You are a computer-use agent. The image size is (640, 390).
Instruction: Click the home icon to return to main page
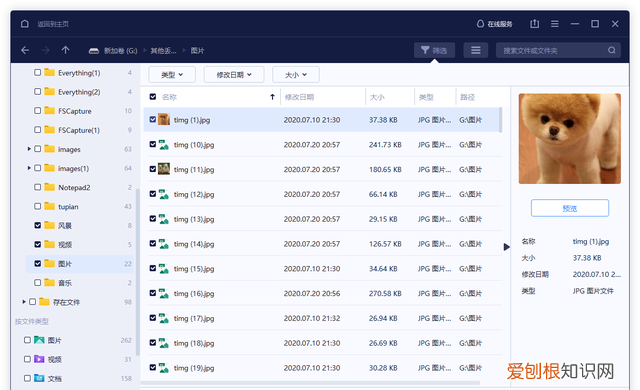point(25,24)
